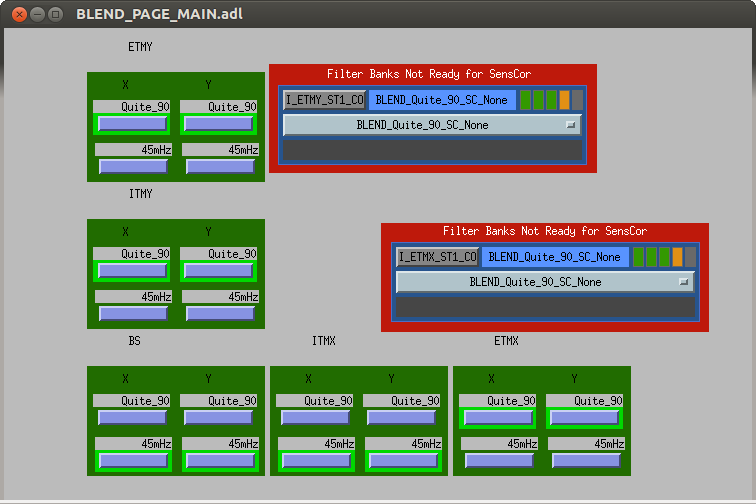
Task: Choose ITMX Y Quite_90 blend button
Action: [x=402, y=418]
